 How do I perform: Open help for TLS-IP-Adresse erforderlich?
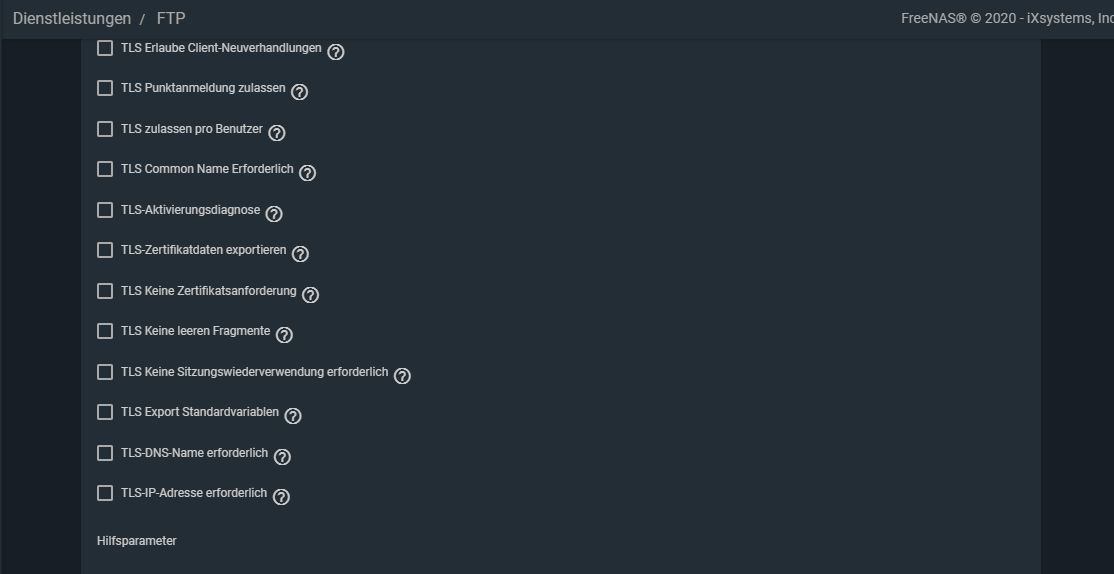point(281,497)
